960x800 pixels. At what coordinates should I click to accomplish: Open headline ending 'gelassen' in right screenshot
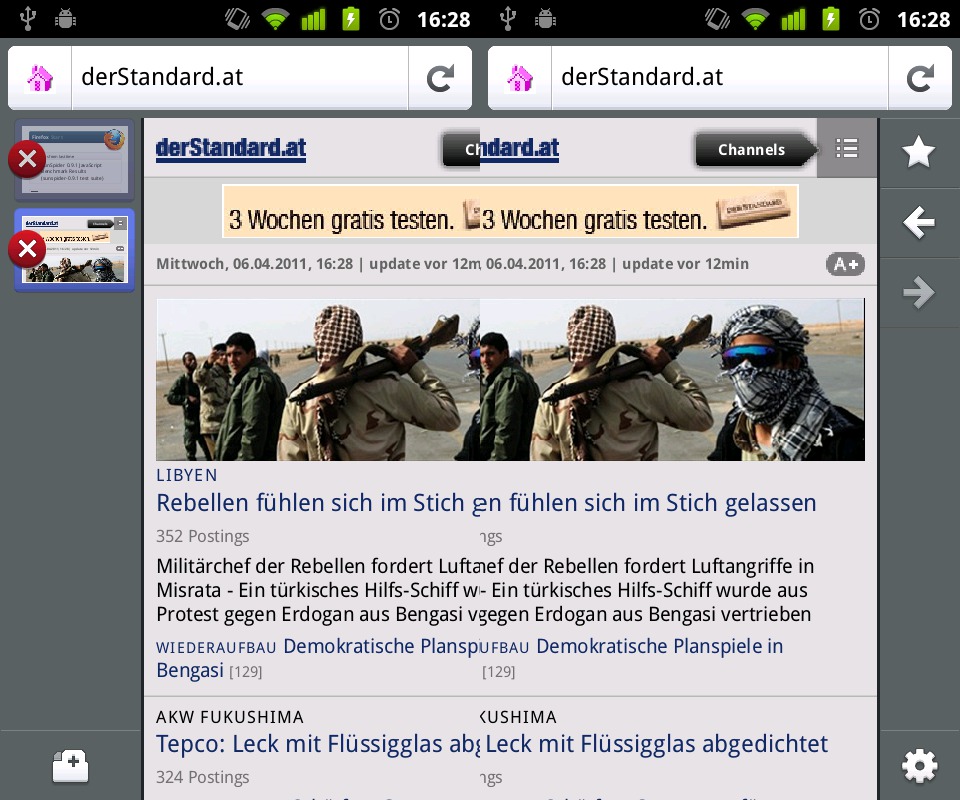point(648,503)
